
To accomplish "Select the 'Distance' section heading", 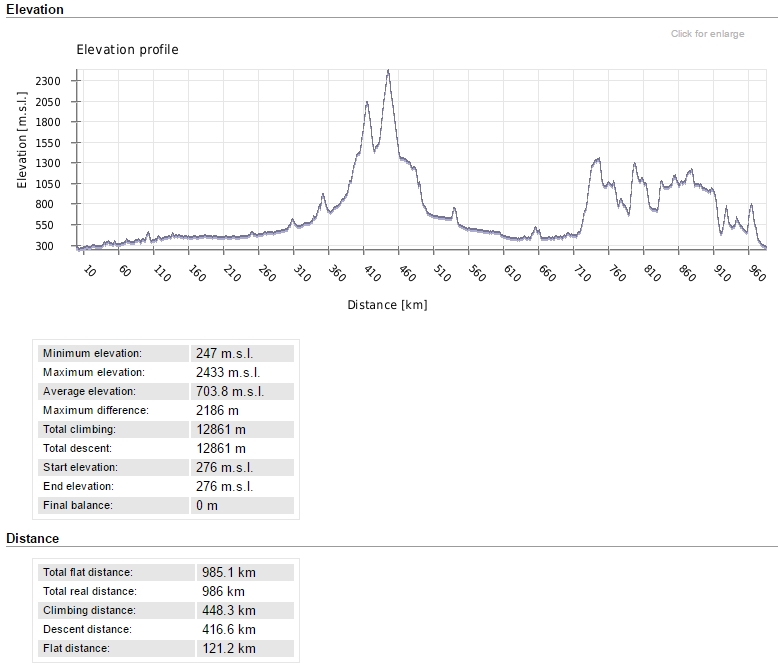I will pos(32,538).
